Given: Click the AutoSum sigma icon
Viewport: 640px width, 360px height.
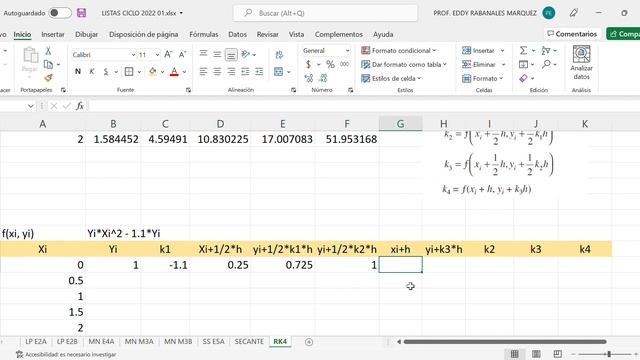Looking at the screenshot, I should pyautogui.click(x=523, y=50).
